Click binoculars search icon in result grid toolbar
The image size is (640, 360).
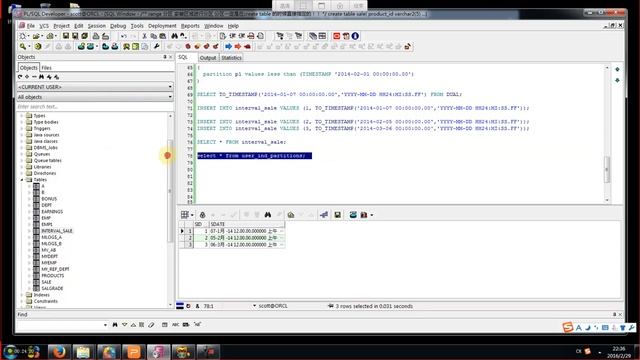268,215
